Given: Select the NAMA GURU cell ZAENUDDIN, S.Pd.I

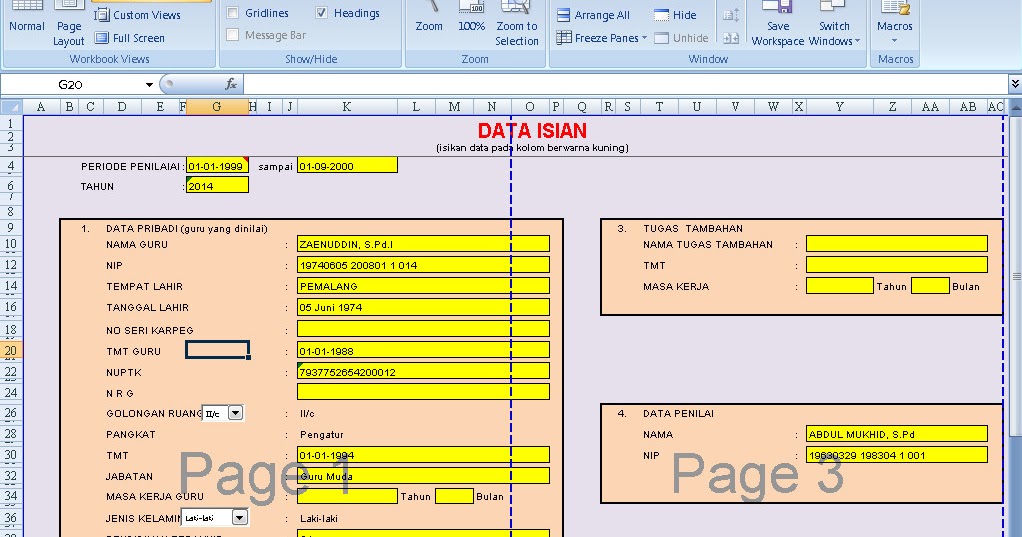Looking at the screenshot, I should (x=423, y=244).
